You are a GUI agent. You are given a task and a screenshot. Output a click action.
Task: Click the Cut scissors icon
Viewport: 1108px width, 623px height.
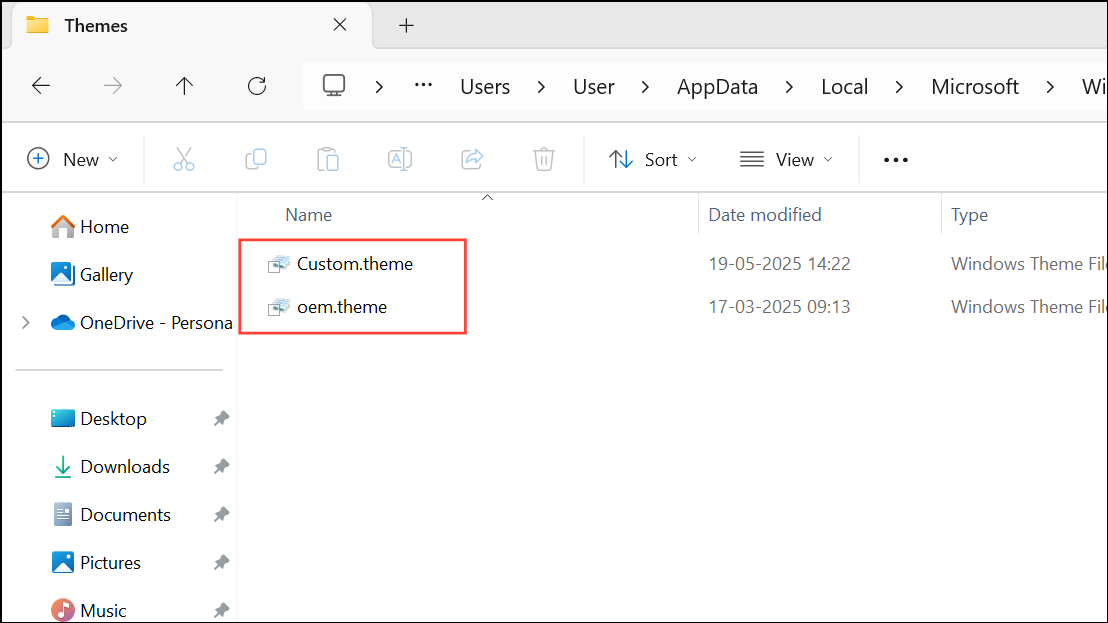(184, 160)
